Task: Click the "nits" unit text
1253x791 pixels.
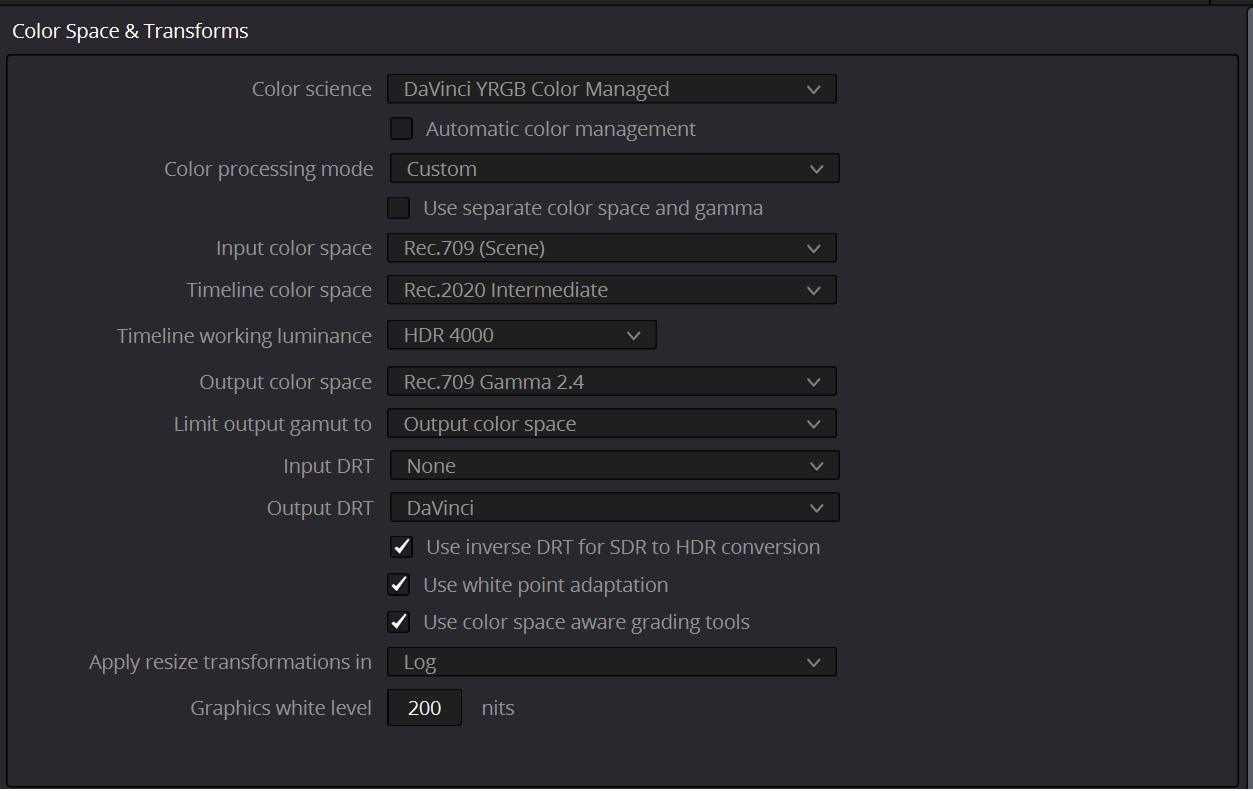Action: click(498, 708)
